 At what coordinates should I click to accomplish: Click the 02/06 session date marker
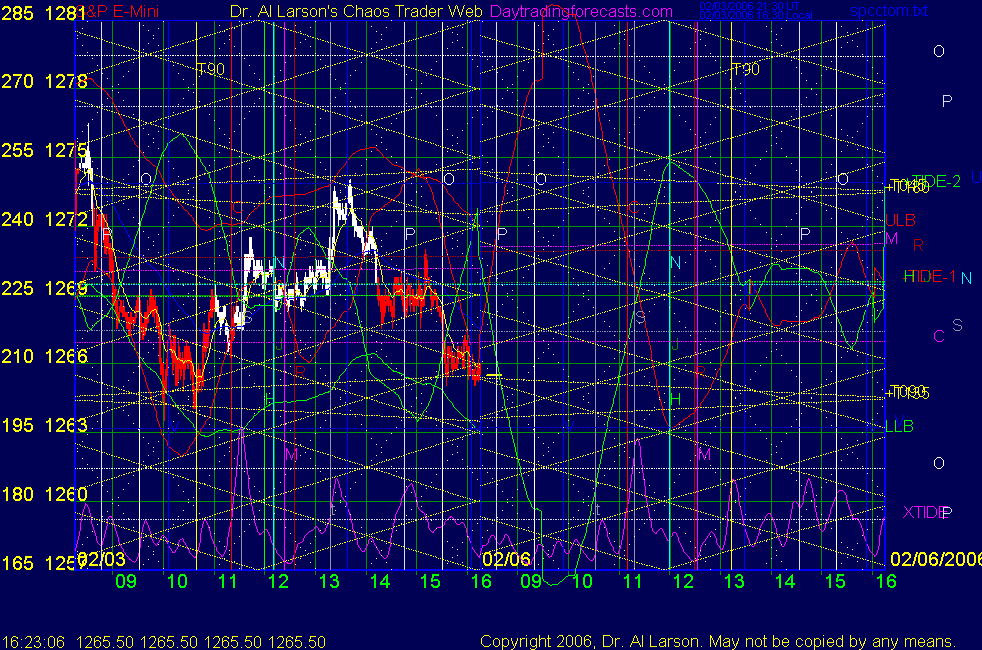(x=506, y=559)
